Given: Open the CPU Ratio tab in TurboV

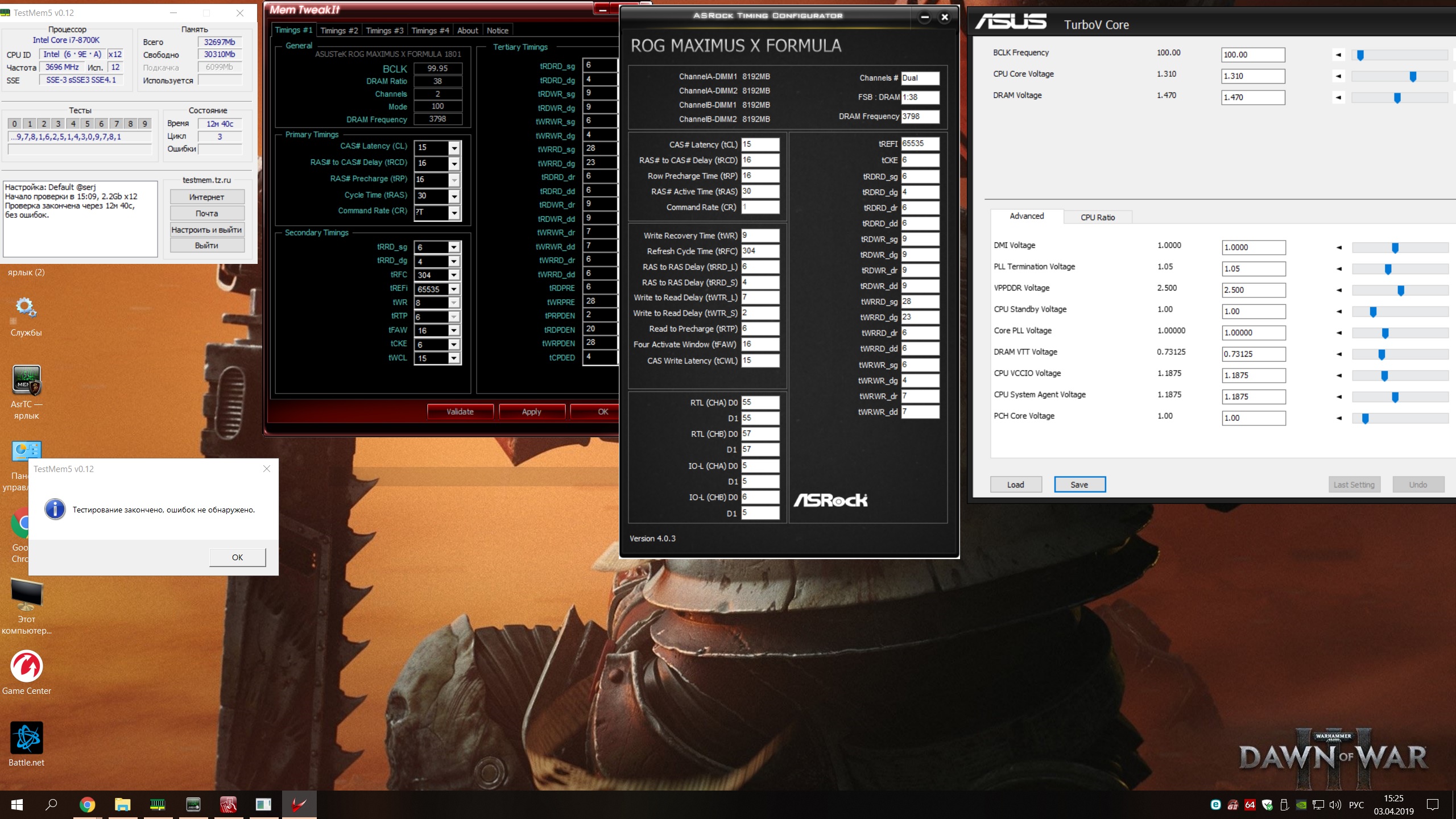Looking at the screenshot, I should pyautogui.click(x=1097, y=217).
